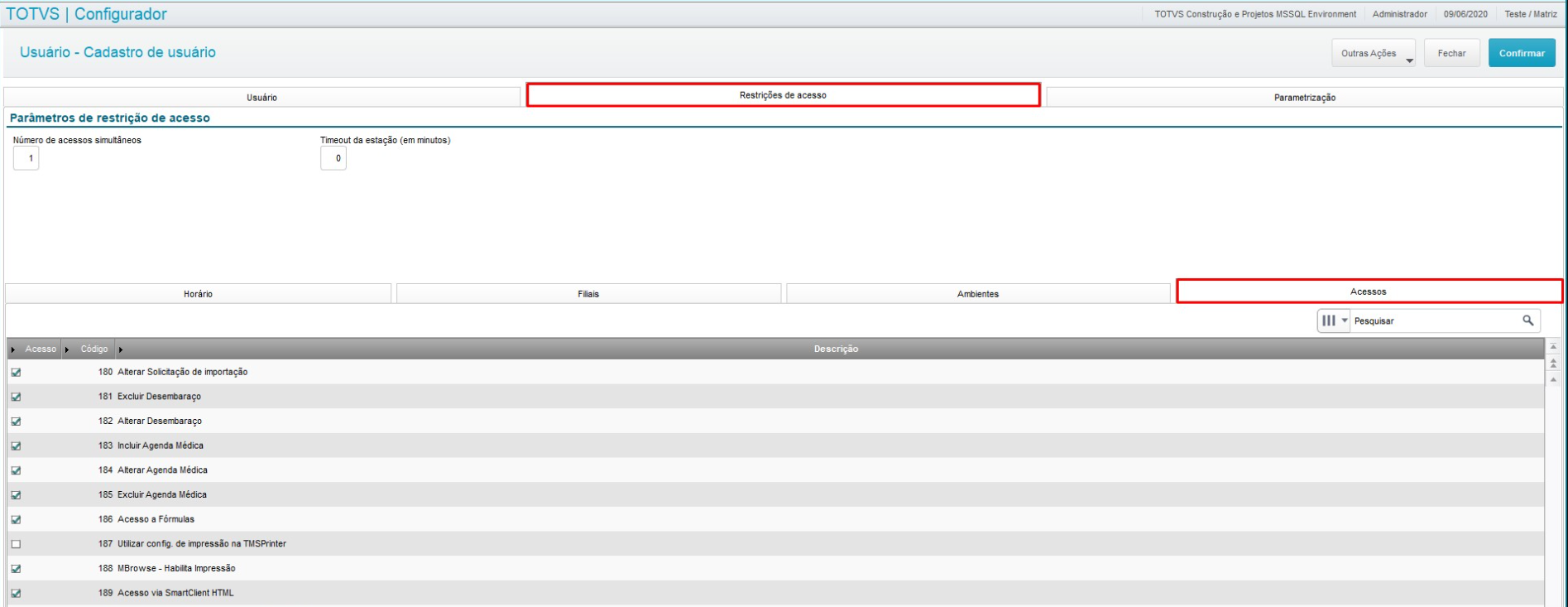Viewport: 1568px width, 607px height.
Task: Select the row text Incluir Agenda Médica
Action: coord(161,446)
